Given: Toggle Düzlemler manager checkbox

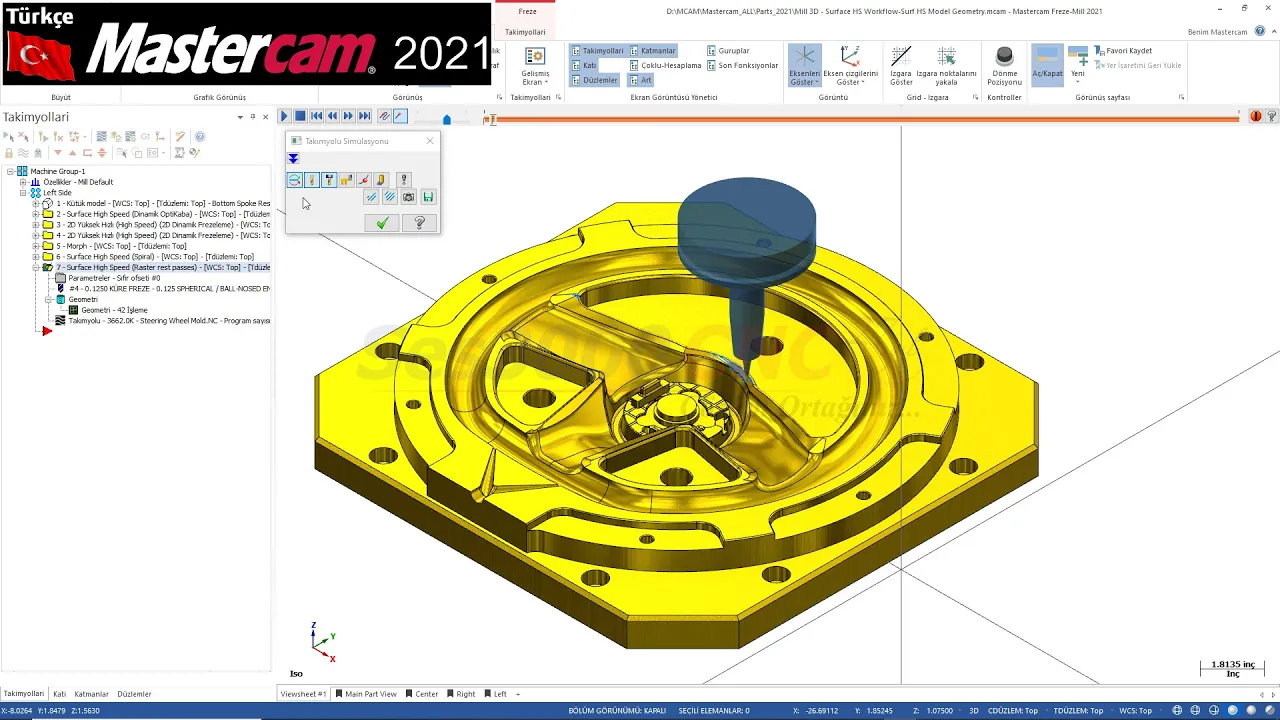Looking at the screenshot, I should tap(595, 80).
